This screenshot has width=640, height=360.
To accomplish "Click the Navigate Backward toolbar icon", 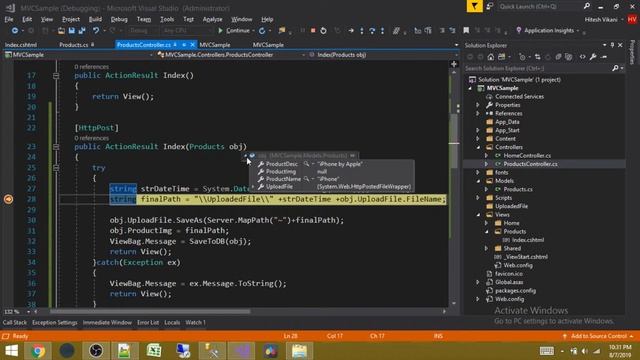I will [x=15, y=31].
